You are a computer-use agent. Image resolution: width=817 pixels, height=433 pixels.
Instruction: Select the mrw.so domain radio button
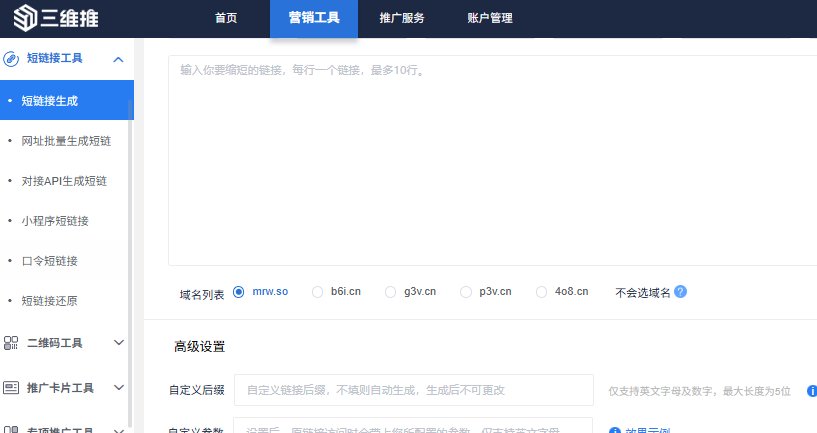coord(239,292)
